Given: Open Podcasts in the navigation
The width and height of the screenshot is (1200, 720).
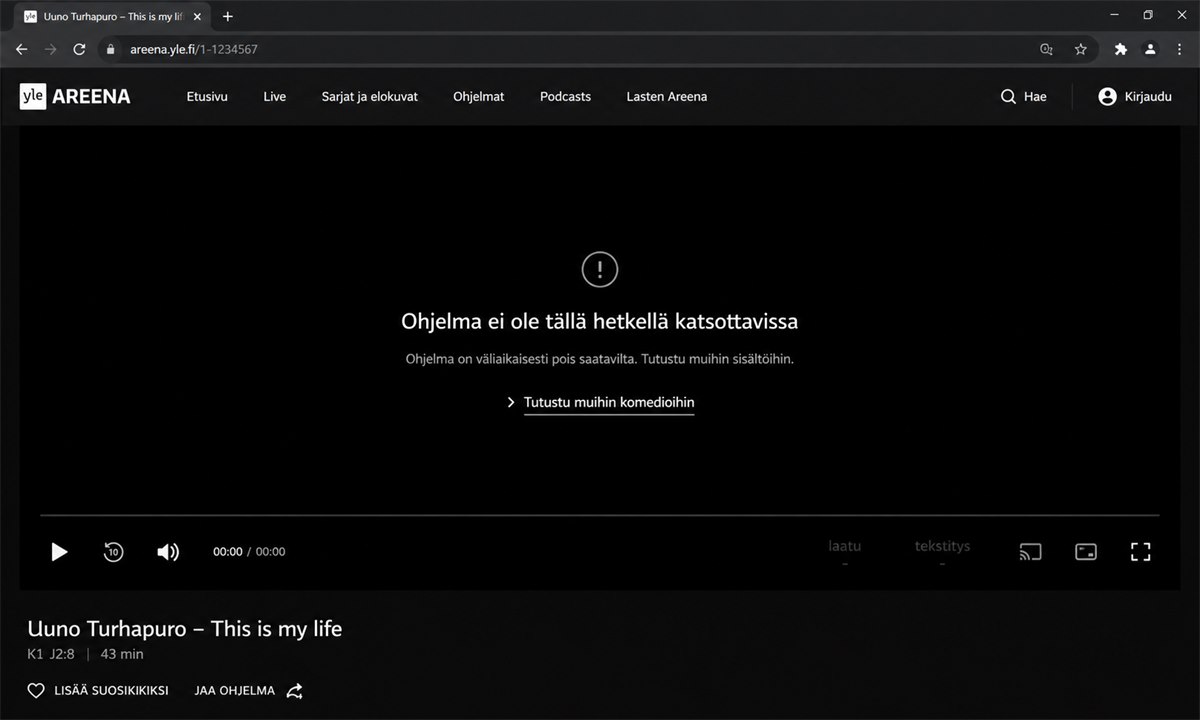Looking at the screenshot, I should point(566,97).
